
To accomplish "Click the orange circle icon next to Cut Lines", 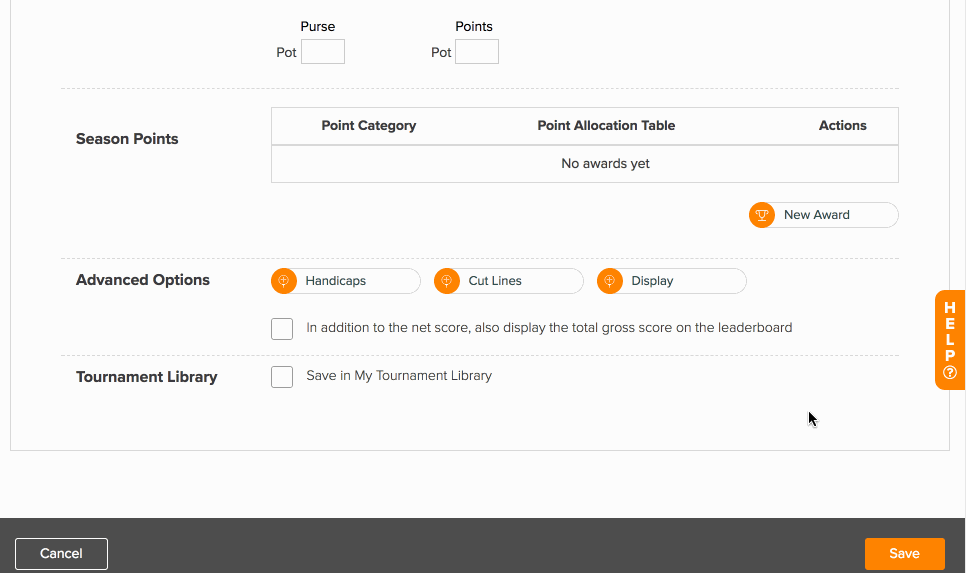I will [x=447, y=281].
